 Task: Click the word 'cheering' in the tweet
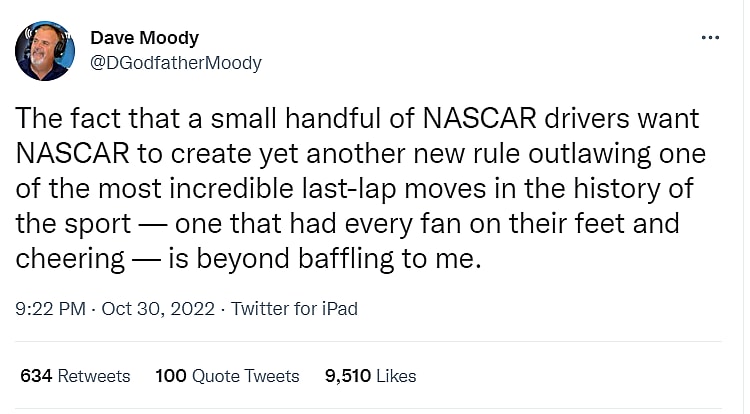pyautogui.click(x=69, y=258)
